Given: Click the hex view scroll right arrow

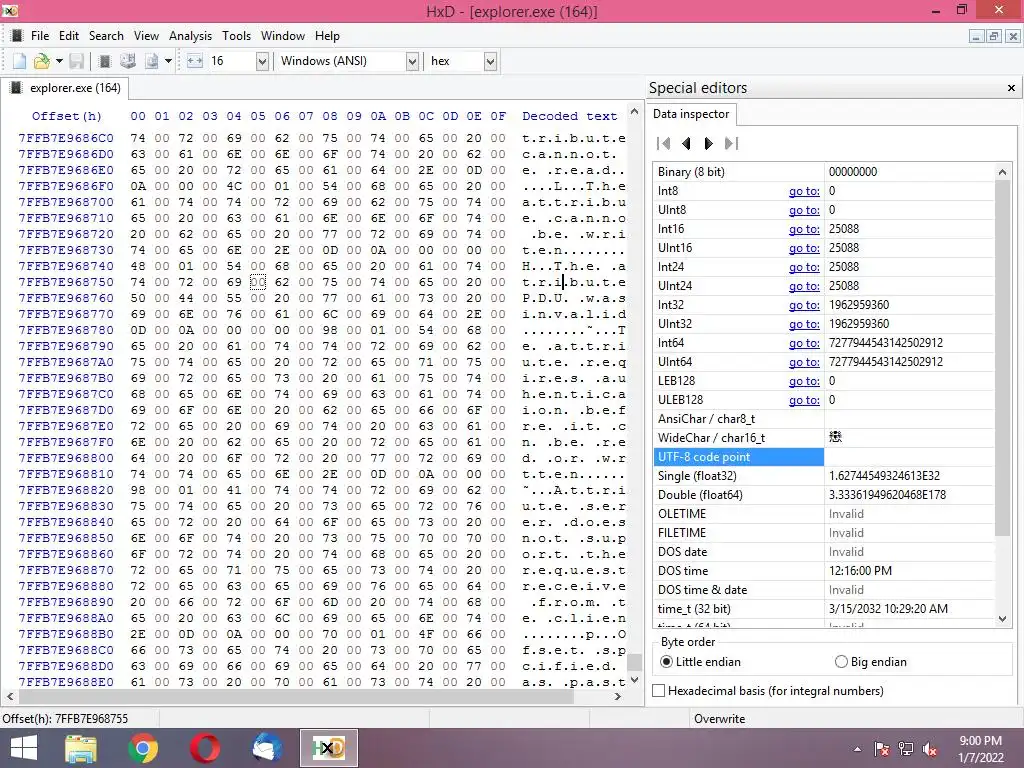Looking at the screenshot, I should [x=618, y=696].
